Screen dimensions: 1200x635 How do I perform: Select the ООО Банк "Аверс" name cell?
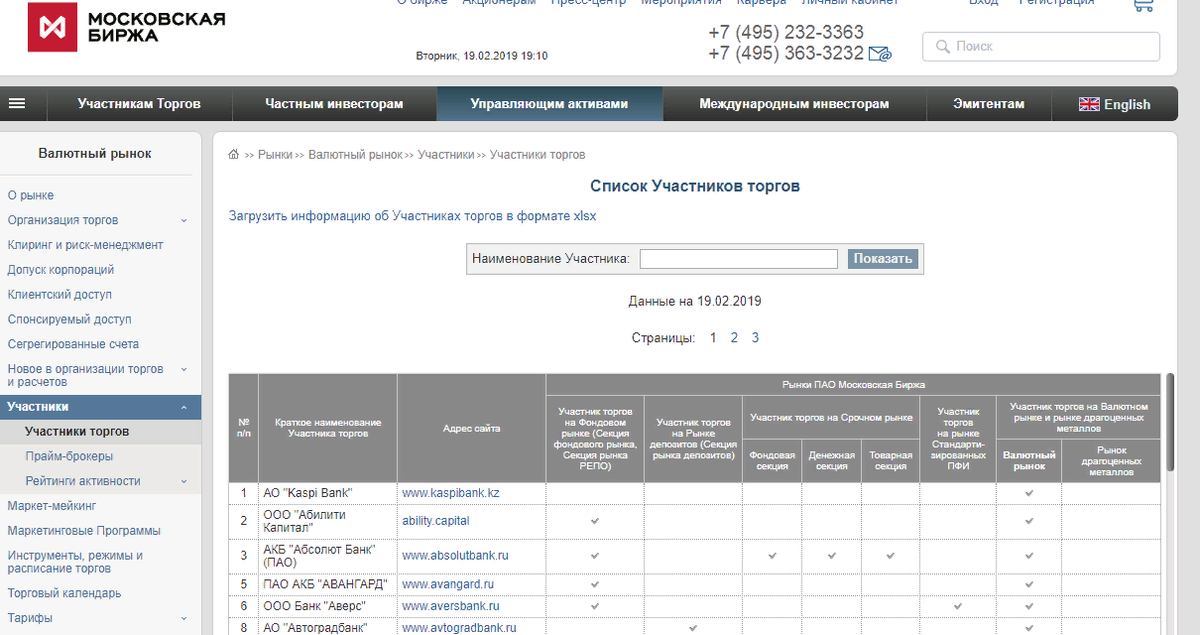pos(327,606)
